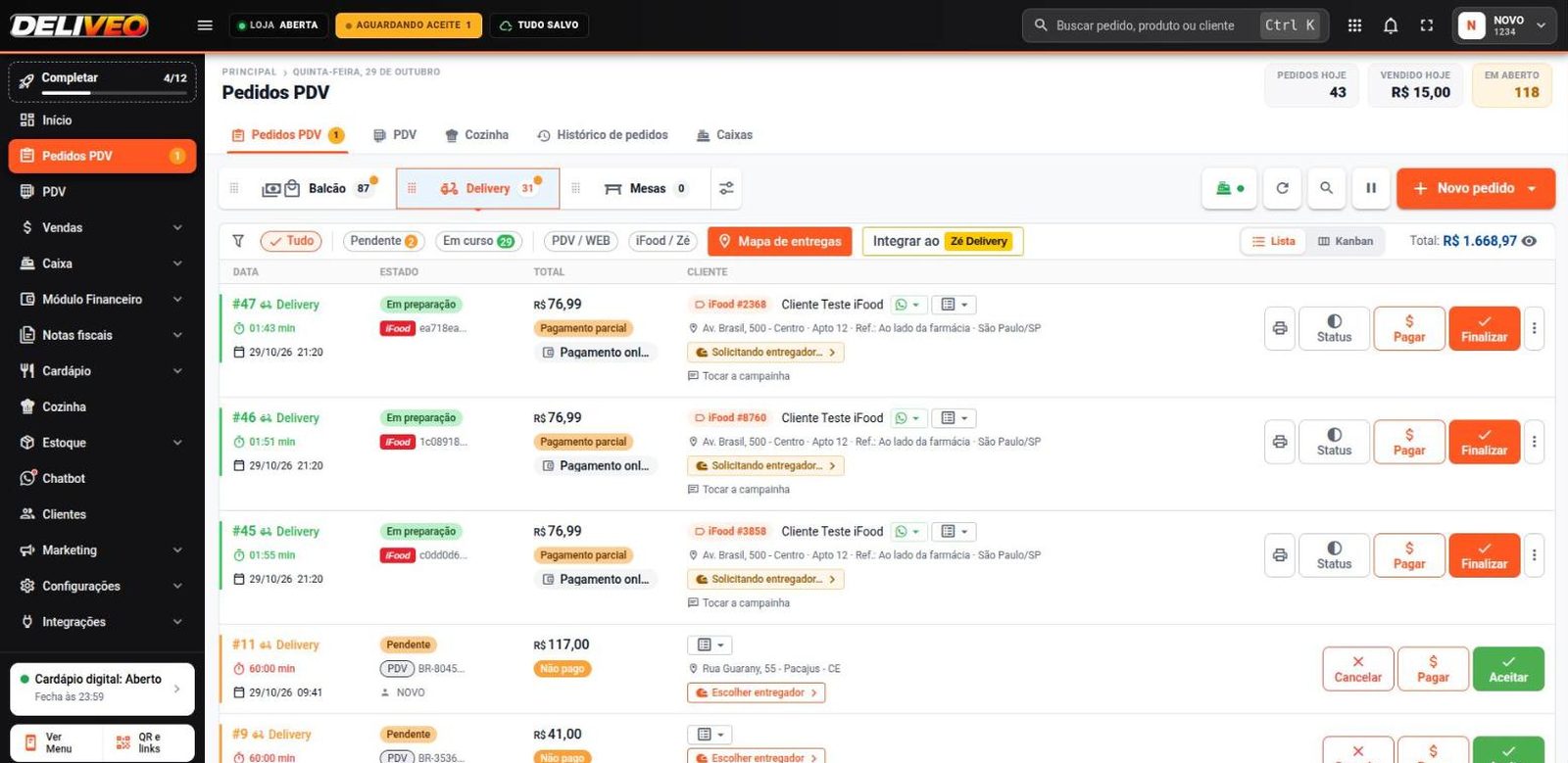The width and height of the screenshot is (1568, 763).
Task: Toggle total value visibility eye
Action: 1529,241
